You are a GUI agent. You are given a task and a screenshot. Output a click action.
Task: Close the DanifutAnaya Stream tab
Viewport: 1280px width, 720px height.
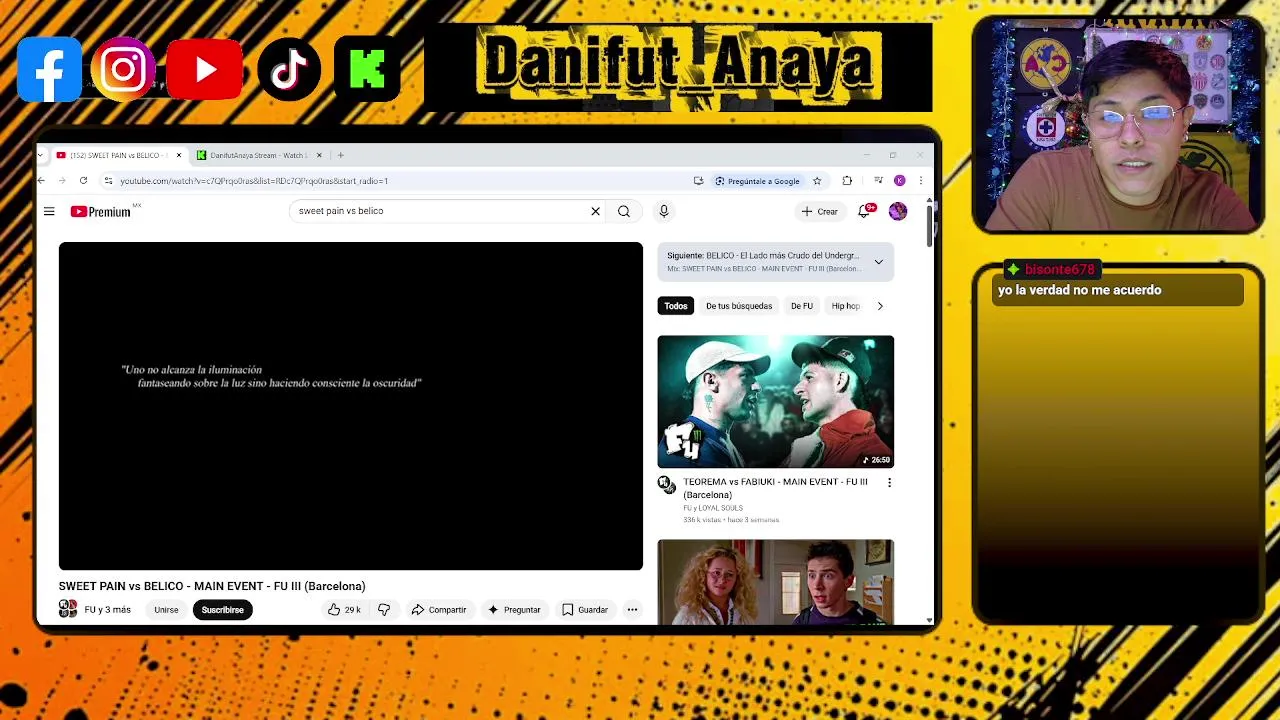click(319, 155)
